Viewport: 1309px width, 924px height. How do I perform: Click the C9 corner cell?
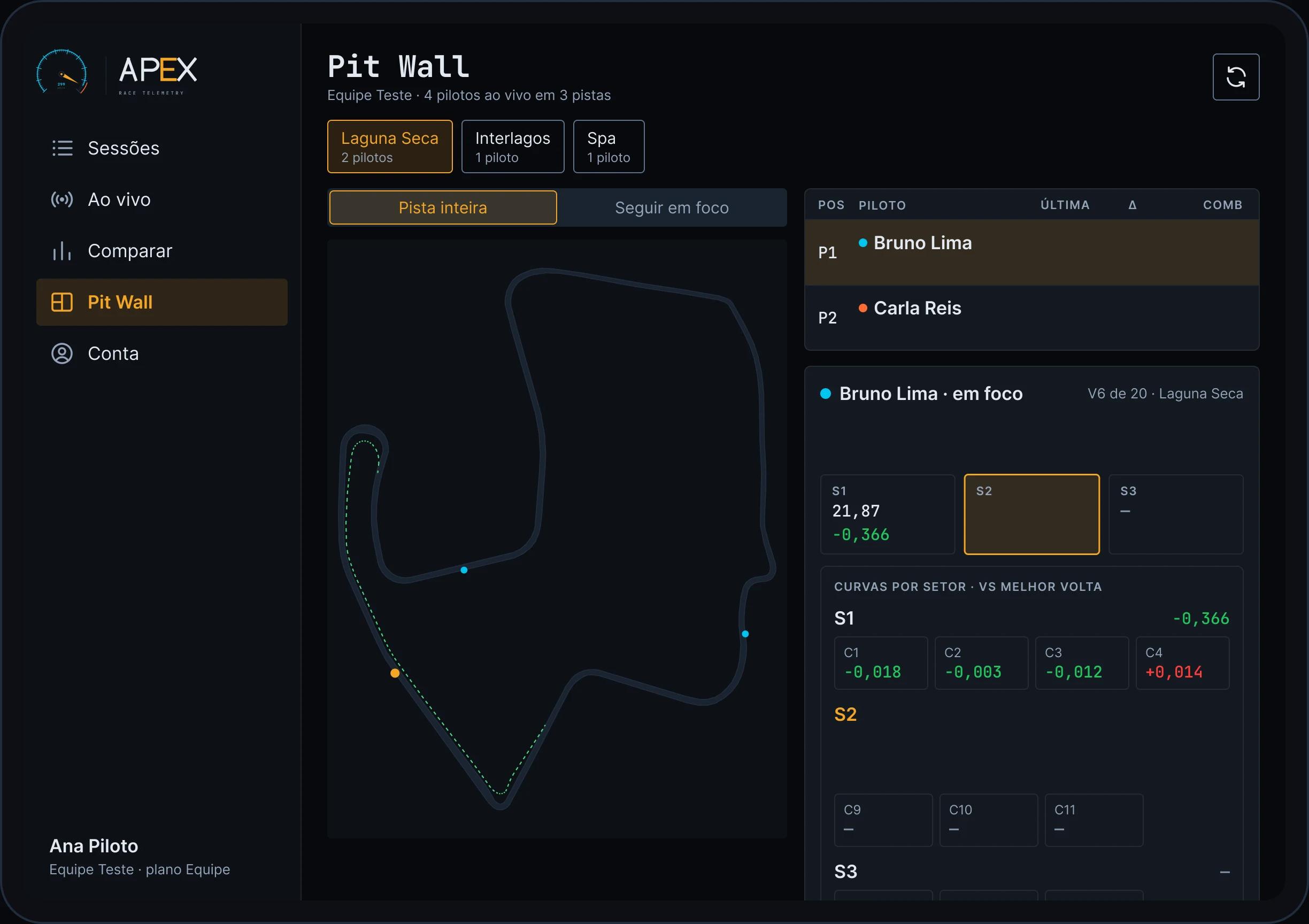pyautogui.click(x=883, y=820)
